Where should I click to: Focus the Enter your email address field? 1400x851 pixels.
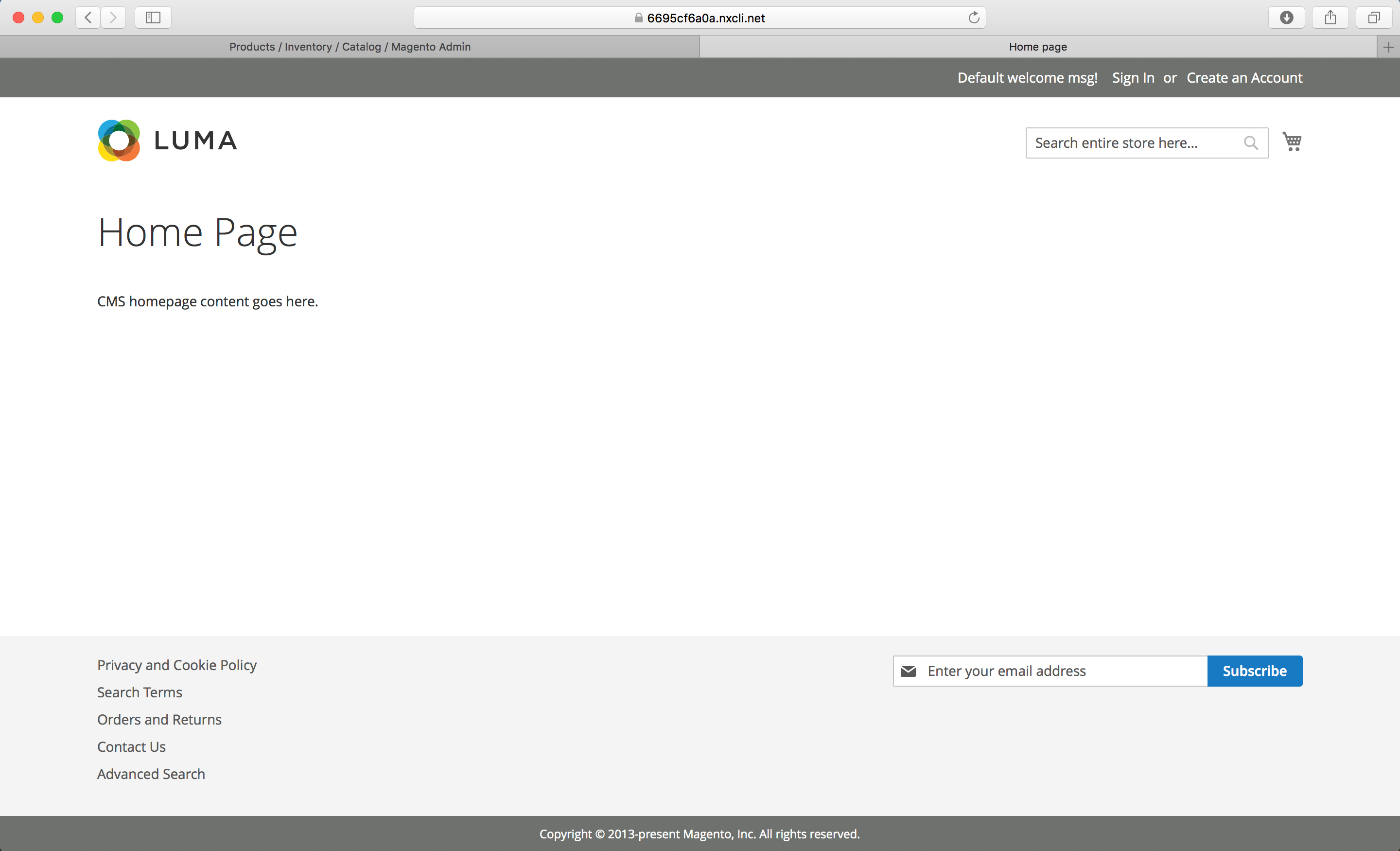click(x=1050, y=672)
